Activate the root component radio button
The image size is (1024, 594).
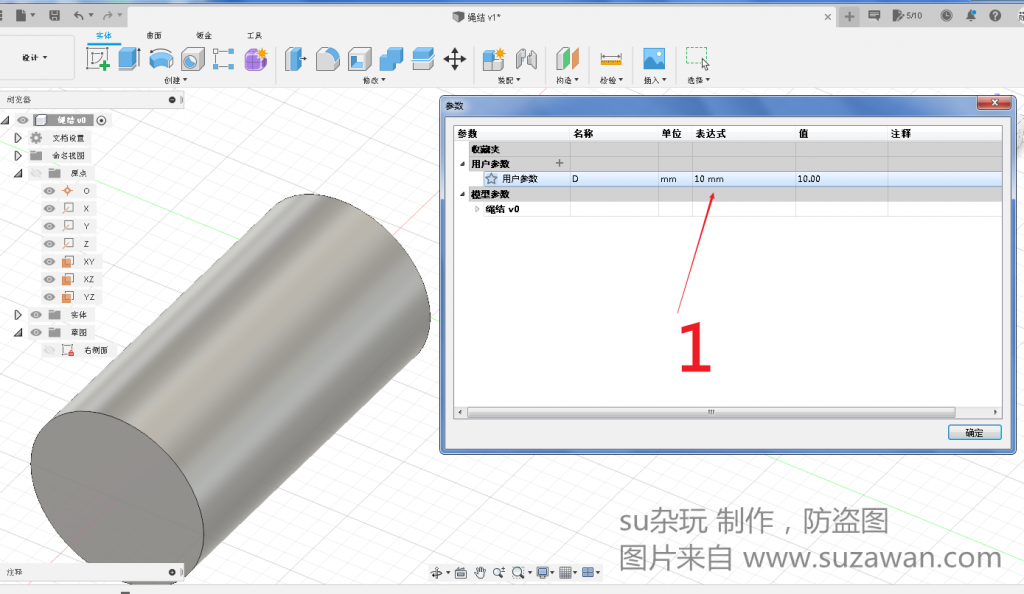(101, 120)
